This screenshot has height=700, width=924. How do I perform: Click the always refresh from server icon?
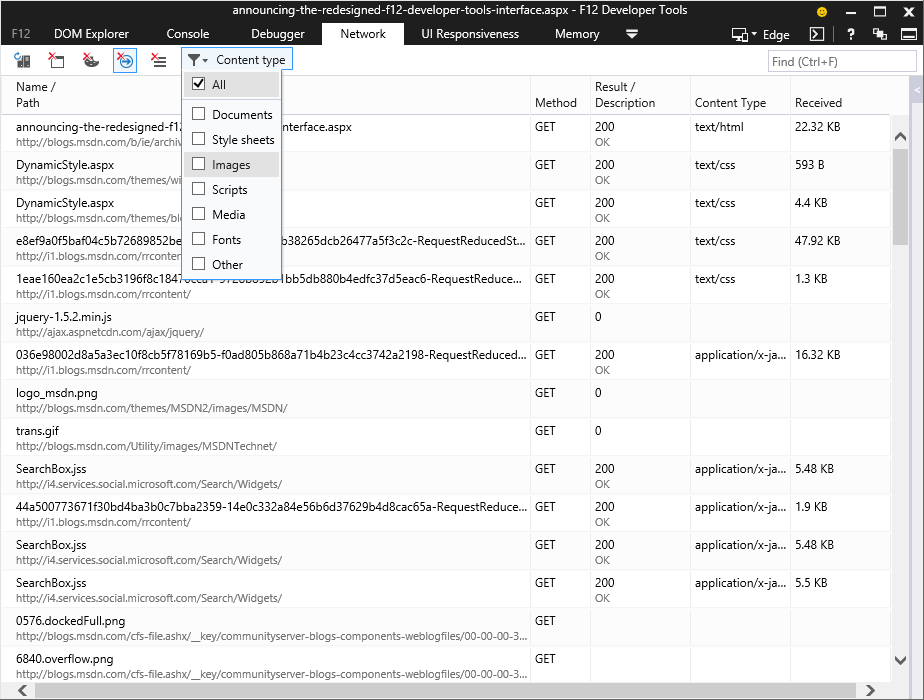pyautogui.click(x=22, y=60)
